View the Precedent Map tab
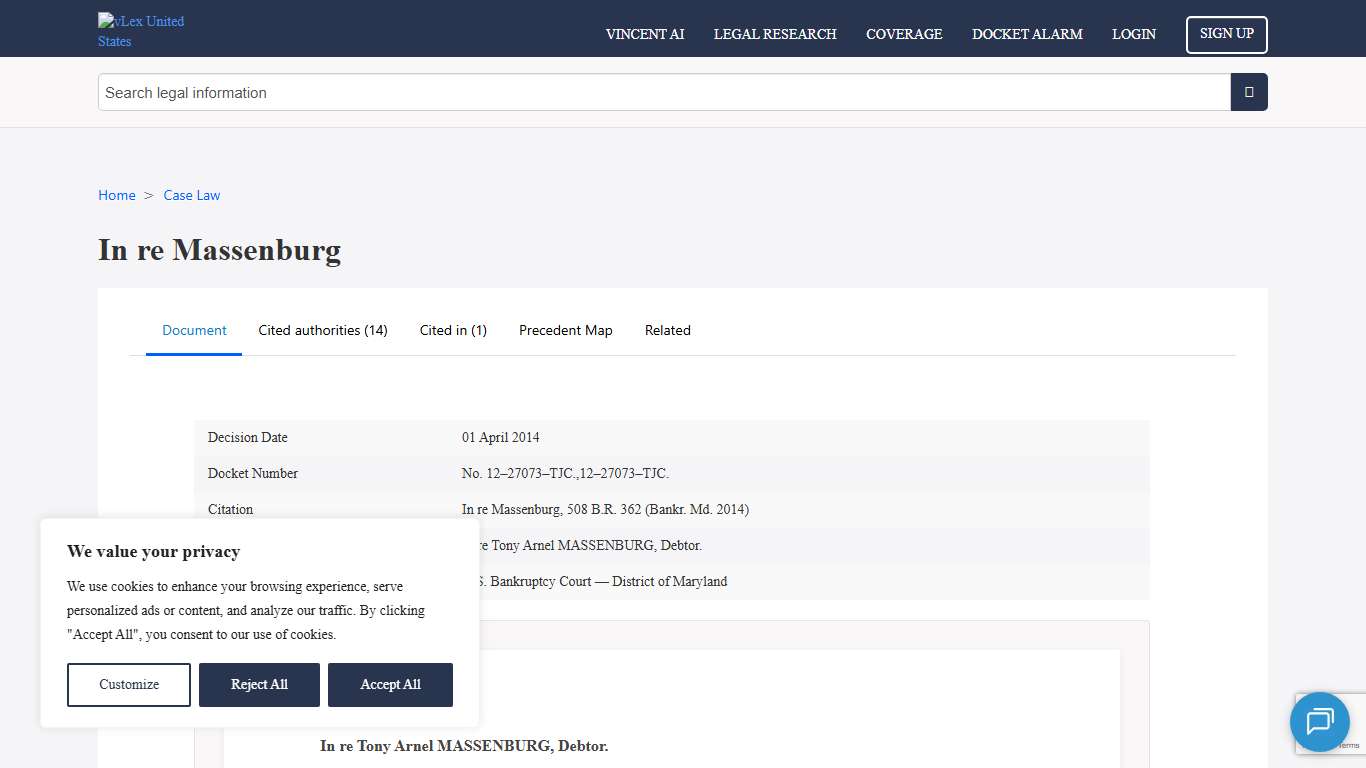The image size is (1366, 768). pyautogui.click(x=565, y=330)
